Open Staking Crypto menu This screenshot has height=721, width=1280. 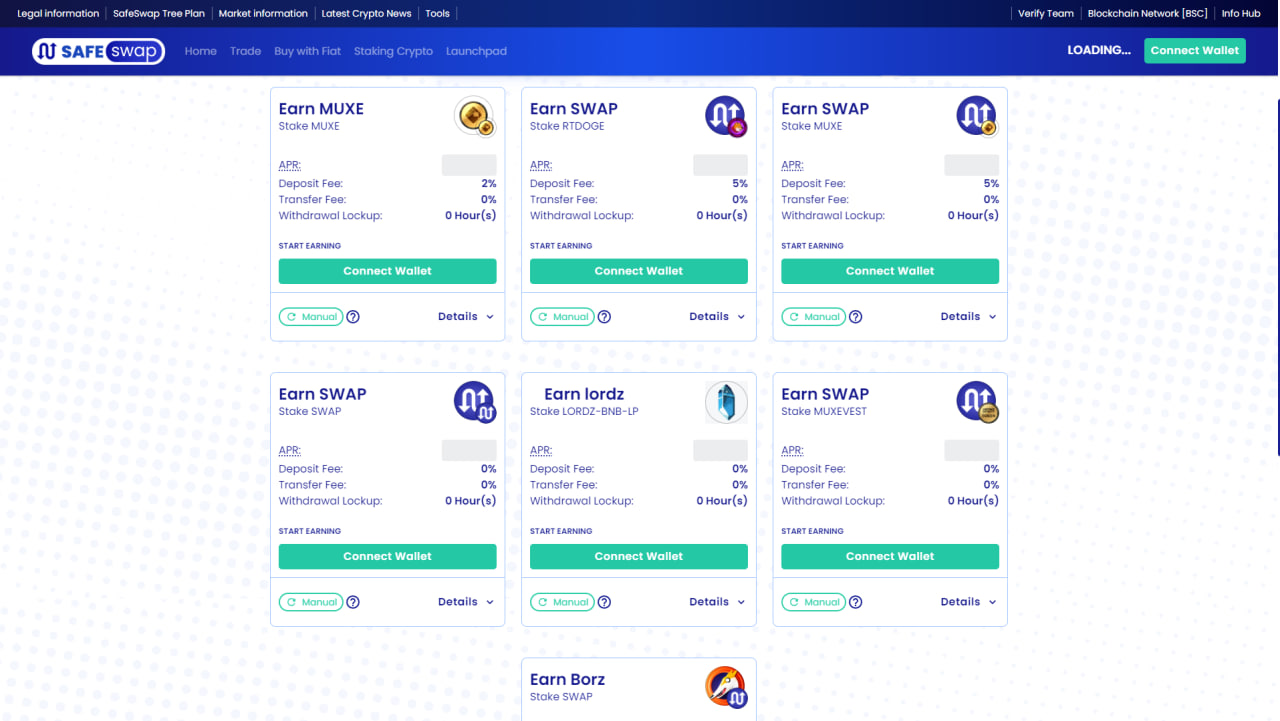[x=393, y=51]
